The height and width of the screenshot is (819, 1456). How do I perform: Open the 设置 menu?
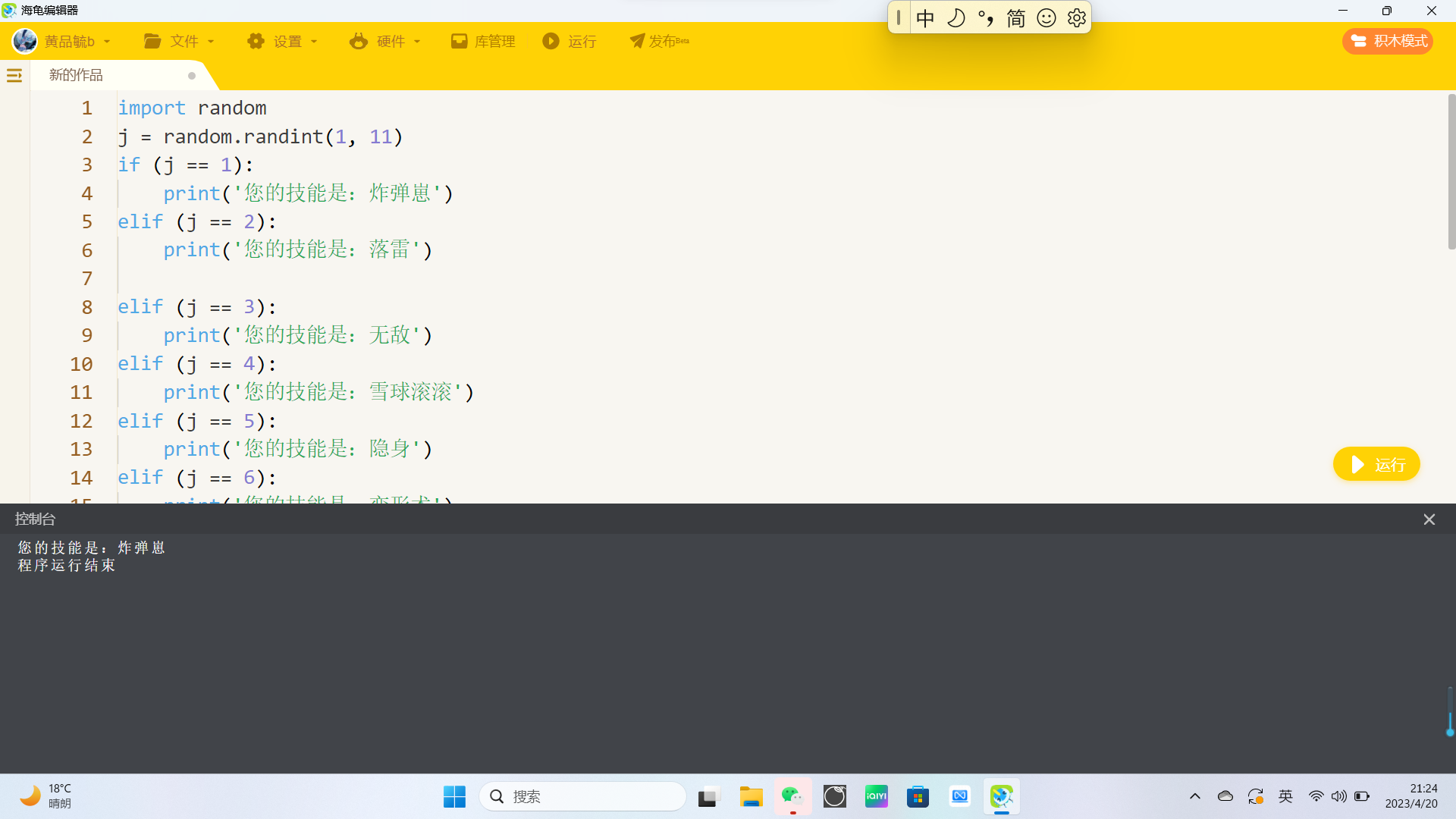click(282, 41)
